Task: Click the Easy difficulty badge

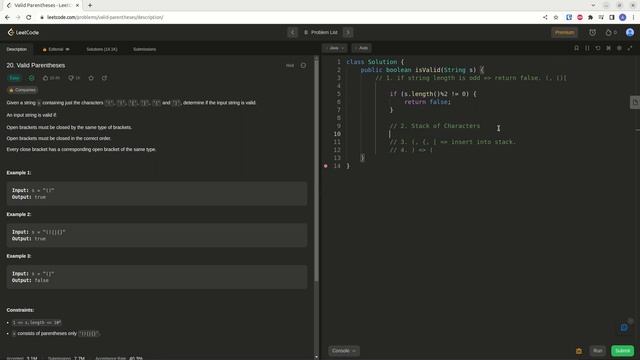Action: point(14,78)
